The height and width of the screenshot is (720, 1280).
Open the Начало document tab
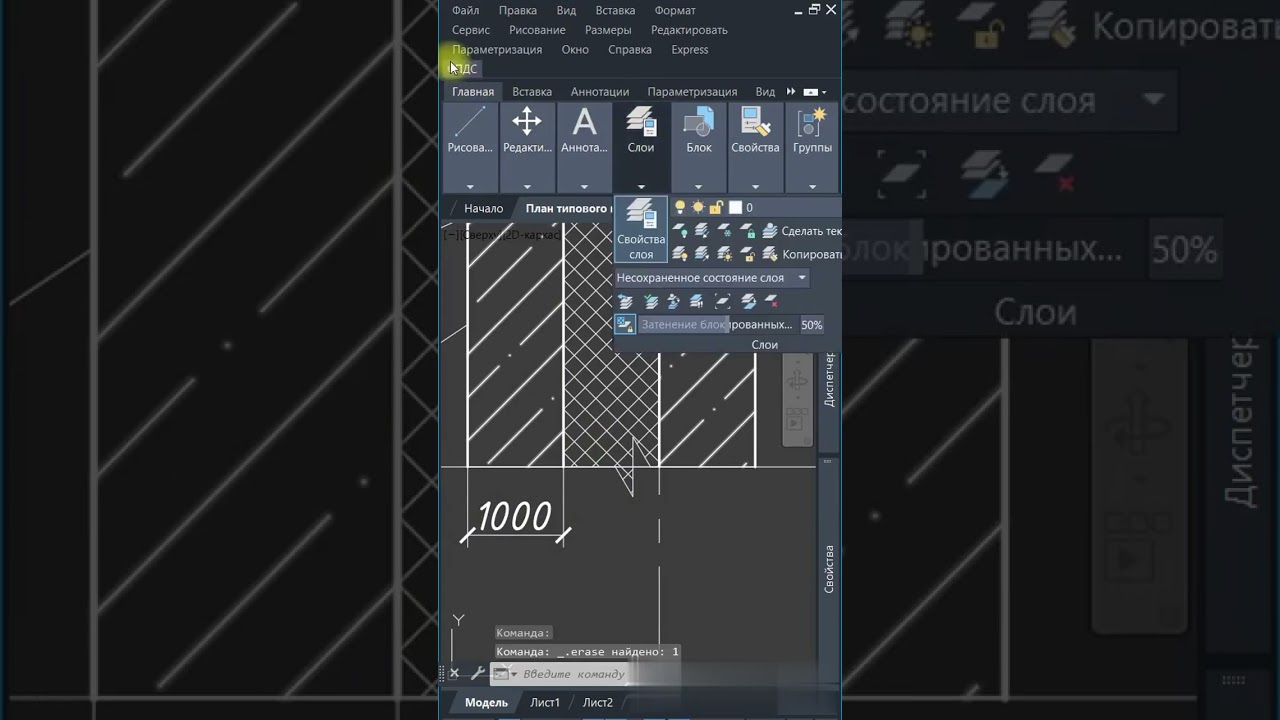click(x=484, y=208)
